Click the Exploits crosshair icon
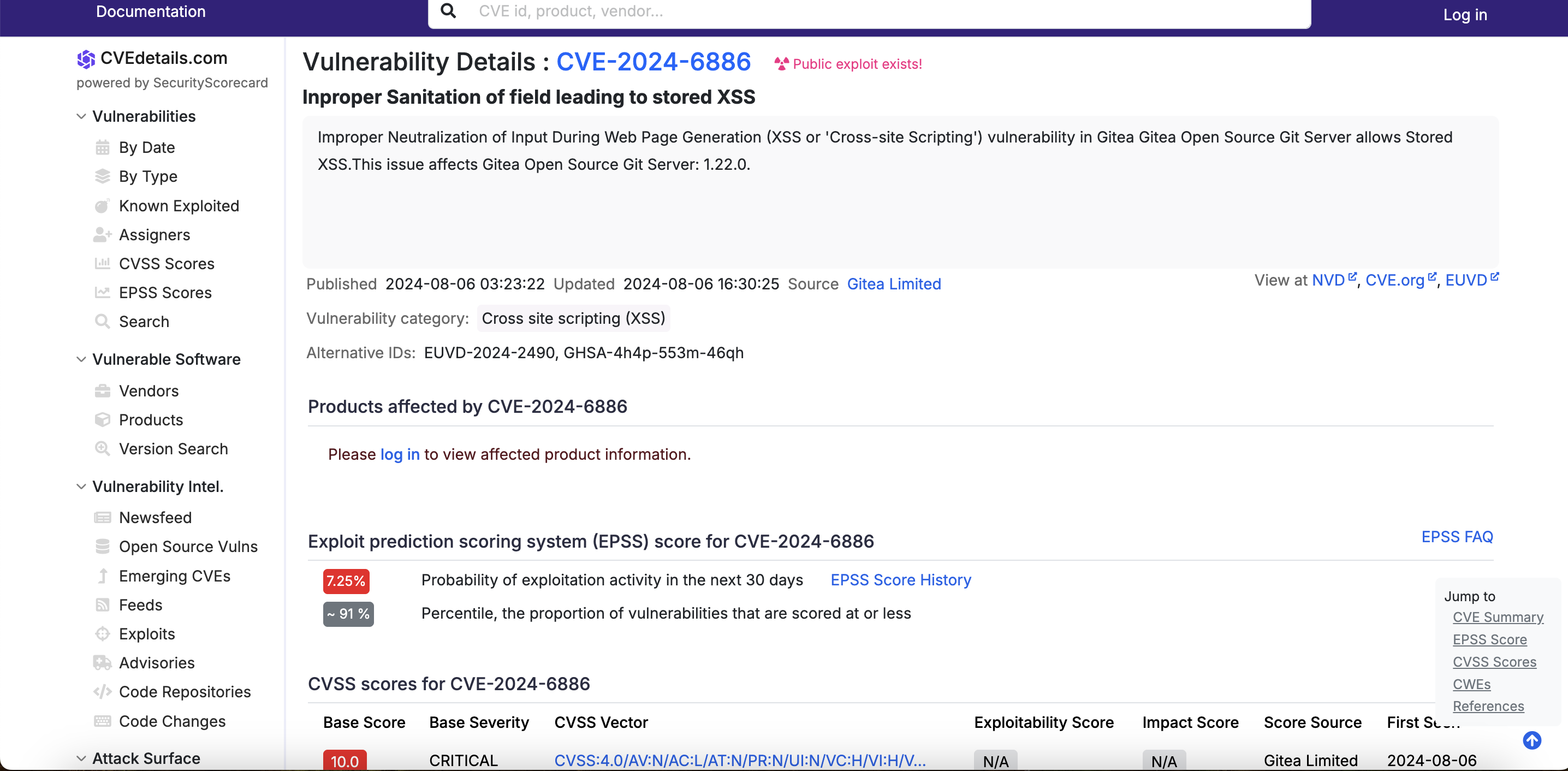 click(x=102, y=634)
